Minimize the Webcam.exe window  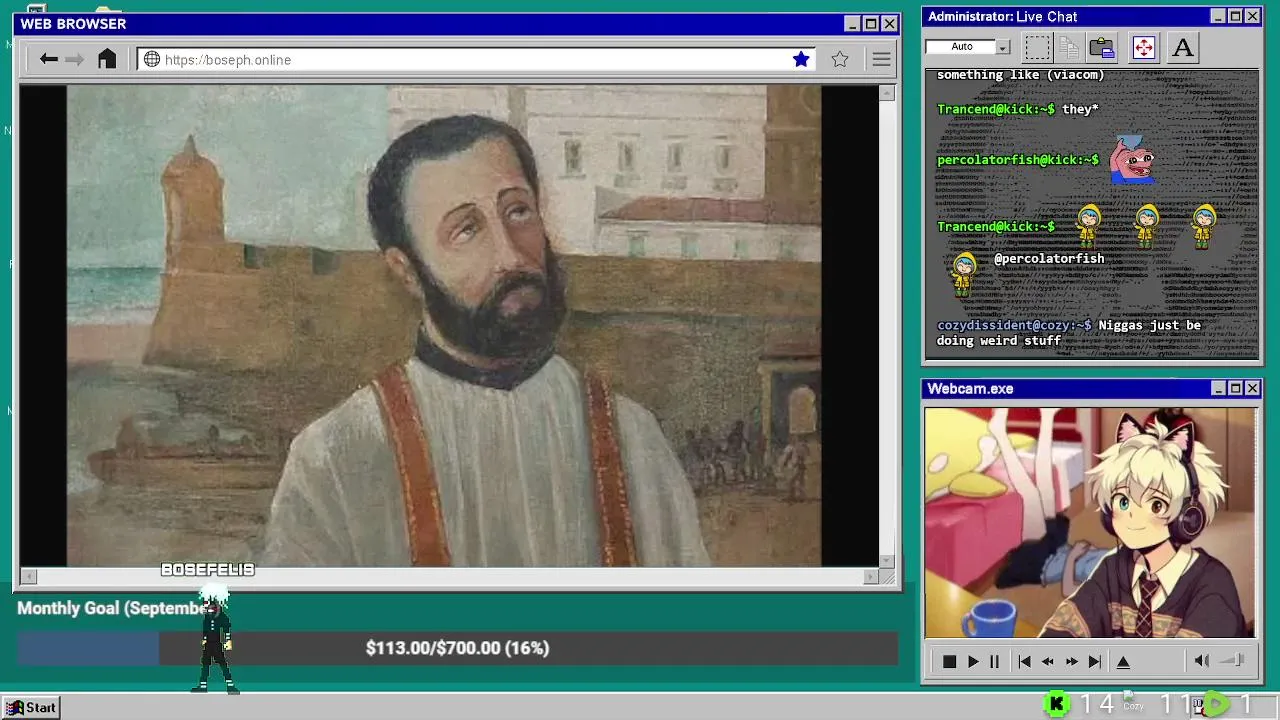[1218, 388]
